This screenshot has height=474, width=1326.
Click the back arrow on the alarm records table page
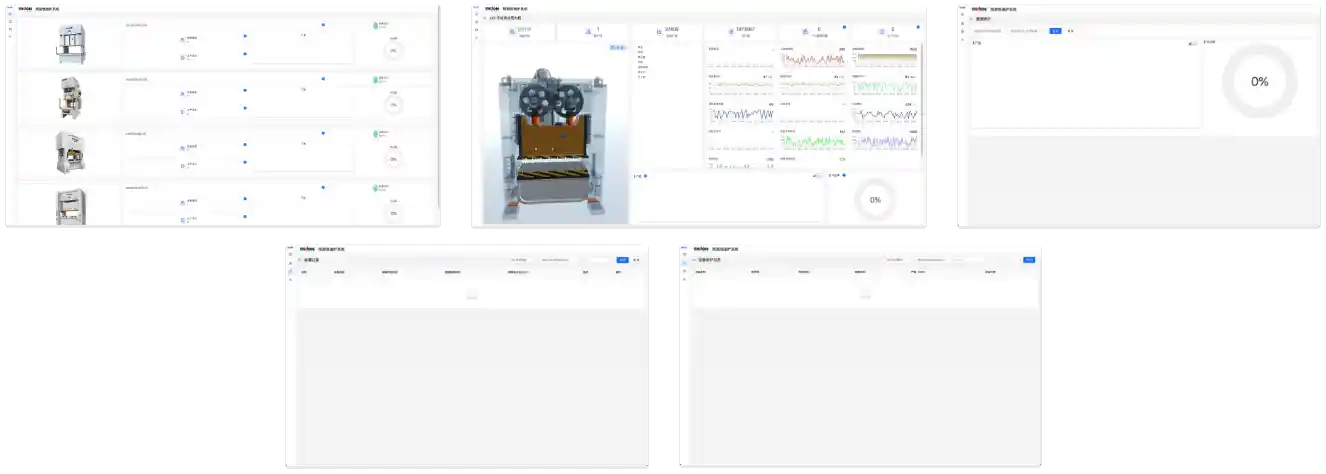299,260
